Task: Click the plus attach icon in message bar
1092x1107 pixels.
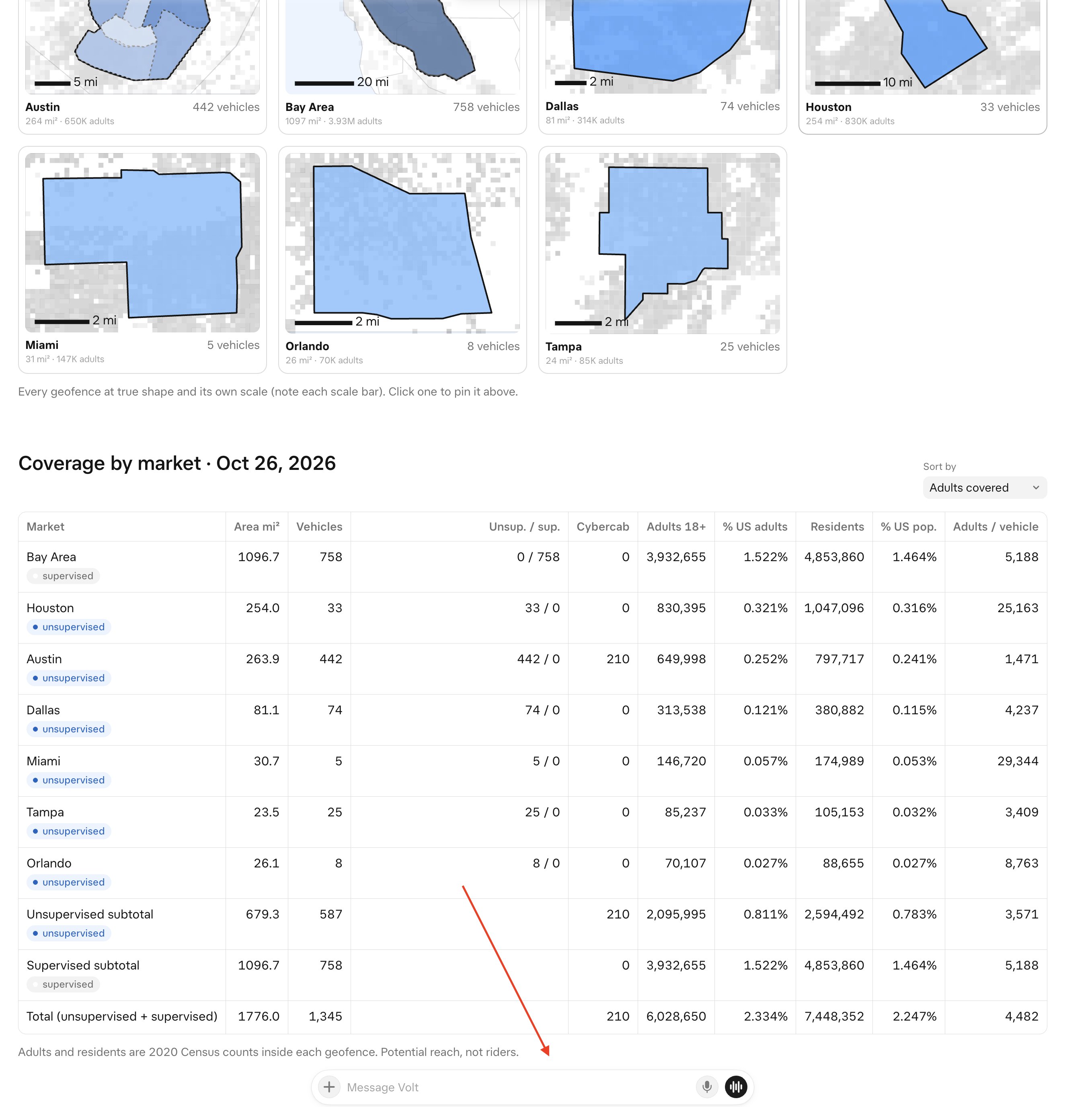Action: [x=329, y=1086]
